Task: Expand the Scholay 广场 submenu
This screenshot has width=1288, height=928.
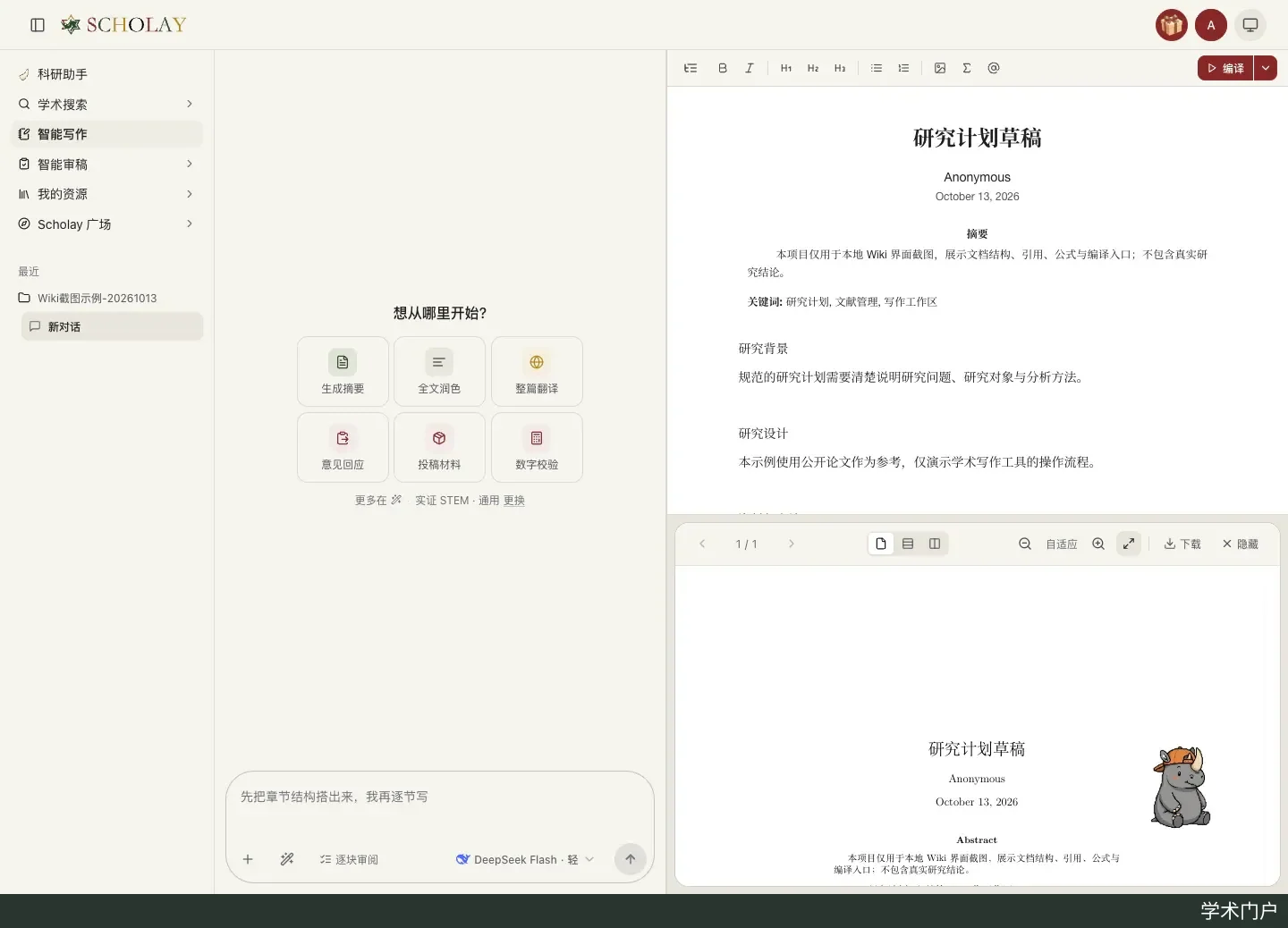Action: (x=190, y=224)
